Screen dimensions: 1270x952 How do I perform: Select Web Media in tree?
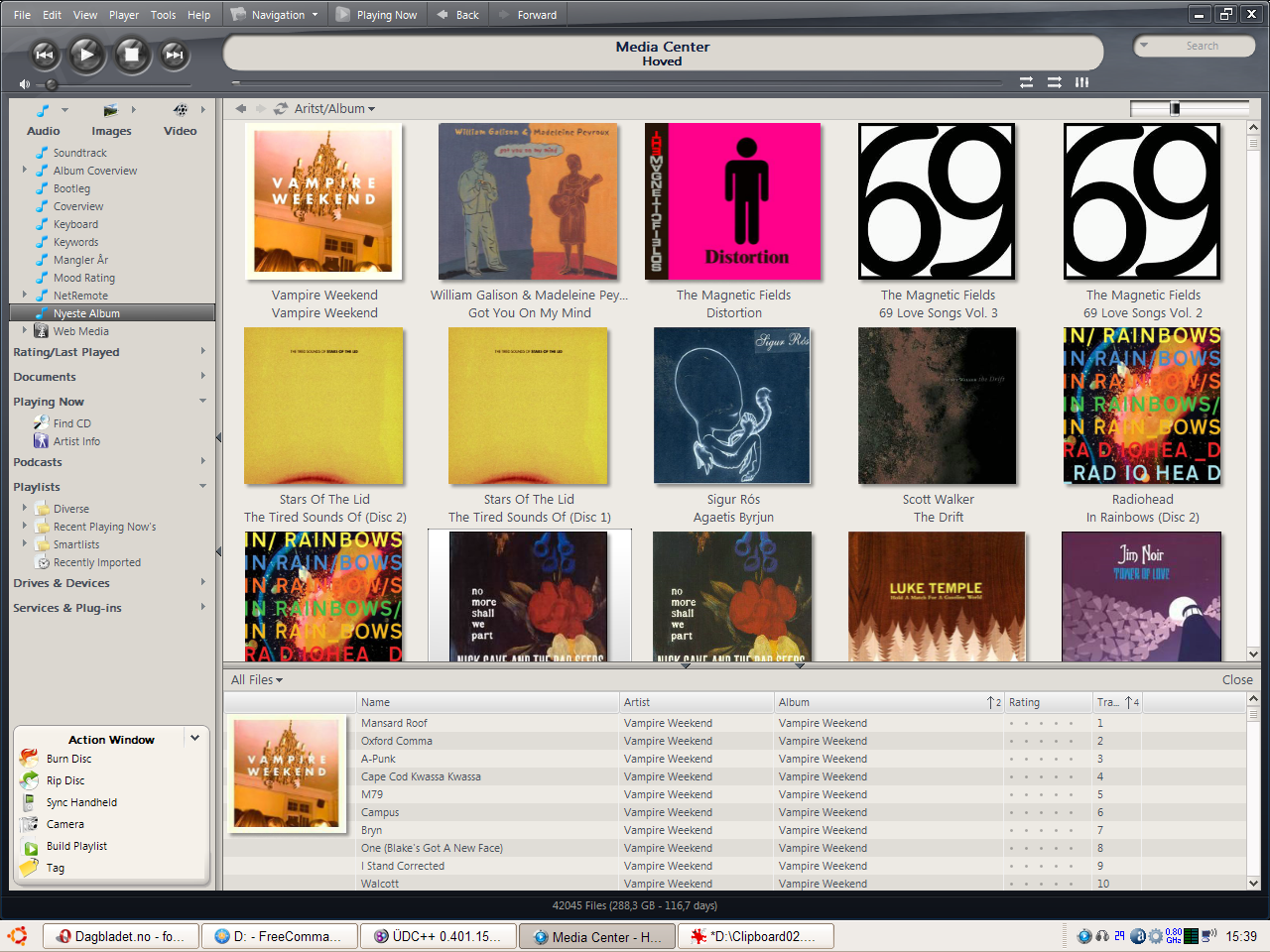coord(80,331)
